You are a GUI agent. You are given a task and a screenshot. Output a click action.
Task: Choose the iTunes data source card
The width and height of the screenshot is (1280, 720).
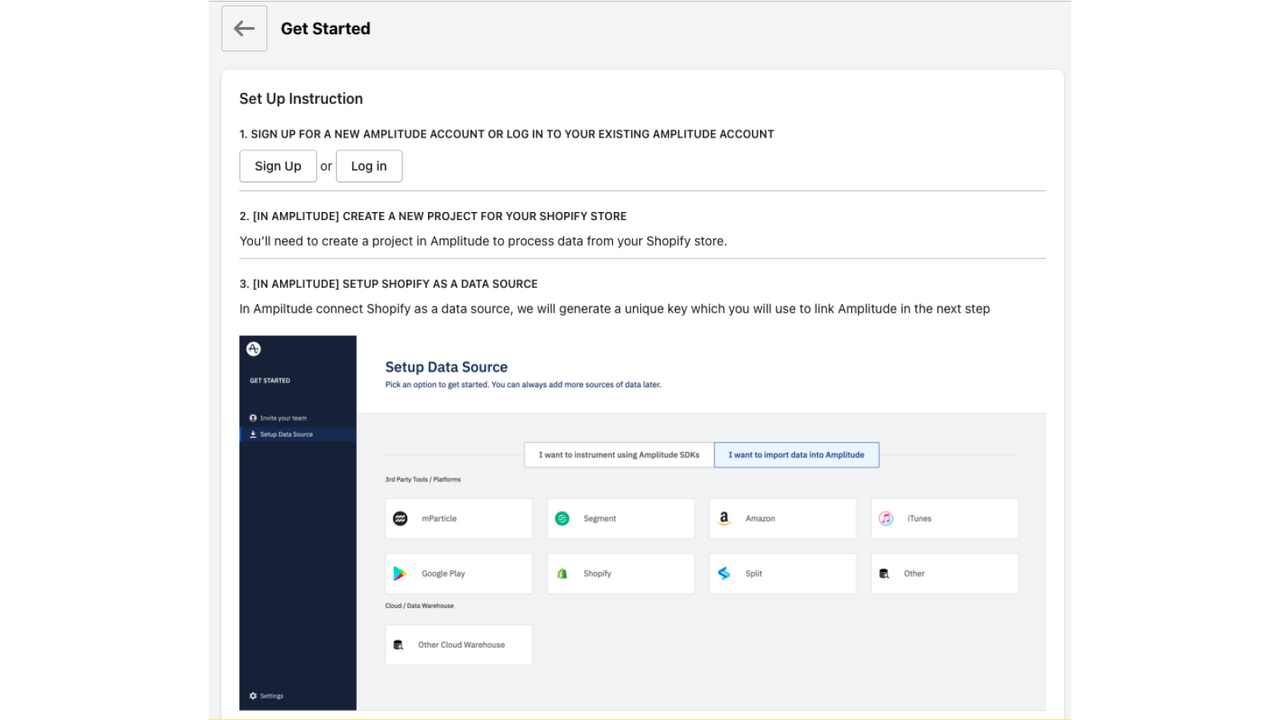coord(945,519)
